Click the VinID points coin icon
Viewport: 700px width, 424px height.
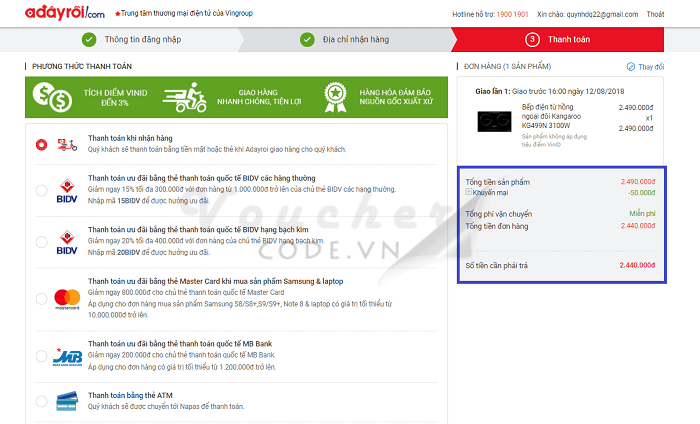52,97
